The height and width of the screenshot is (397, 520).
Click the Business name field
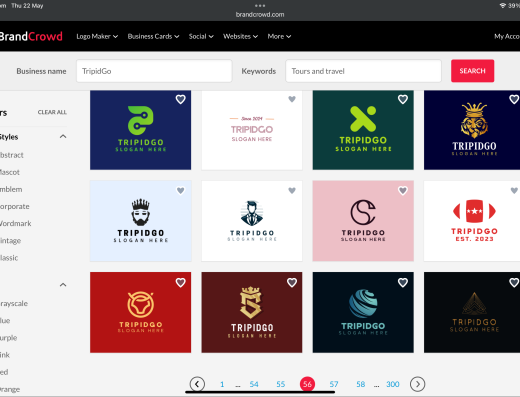tap(154, 71)
